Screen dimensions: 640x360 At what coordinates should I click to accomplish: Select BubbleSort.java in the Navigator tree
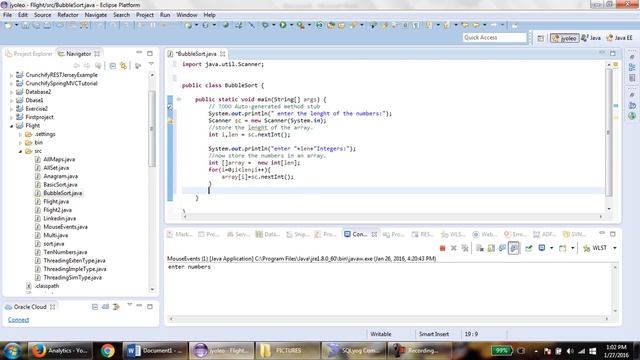coord(63,193)
